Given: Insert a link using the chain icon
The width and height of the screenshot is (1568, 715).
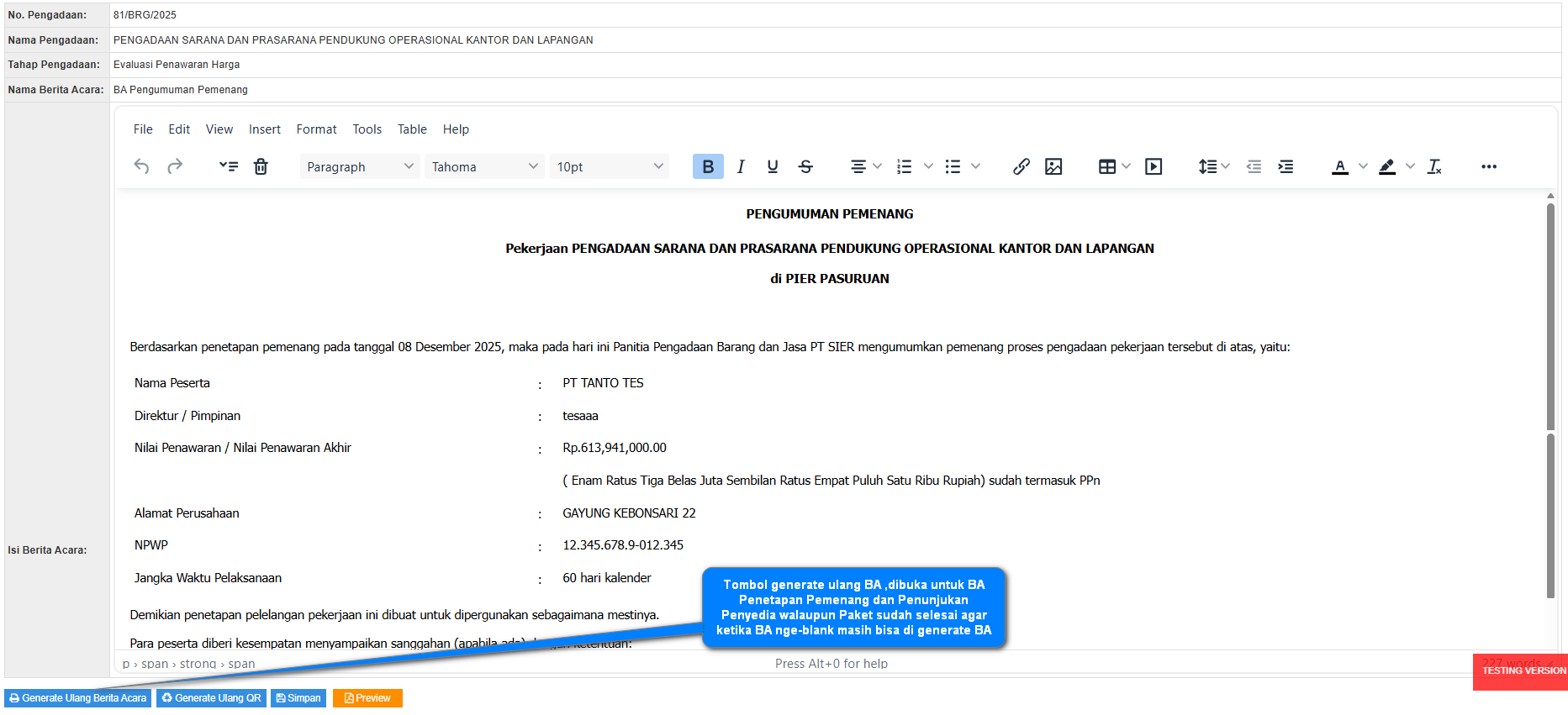Looking at the screenshot, I should click(x=1021, y=166).
